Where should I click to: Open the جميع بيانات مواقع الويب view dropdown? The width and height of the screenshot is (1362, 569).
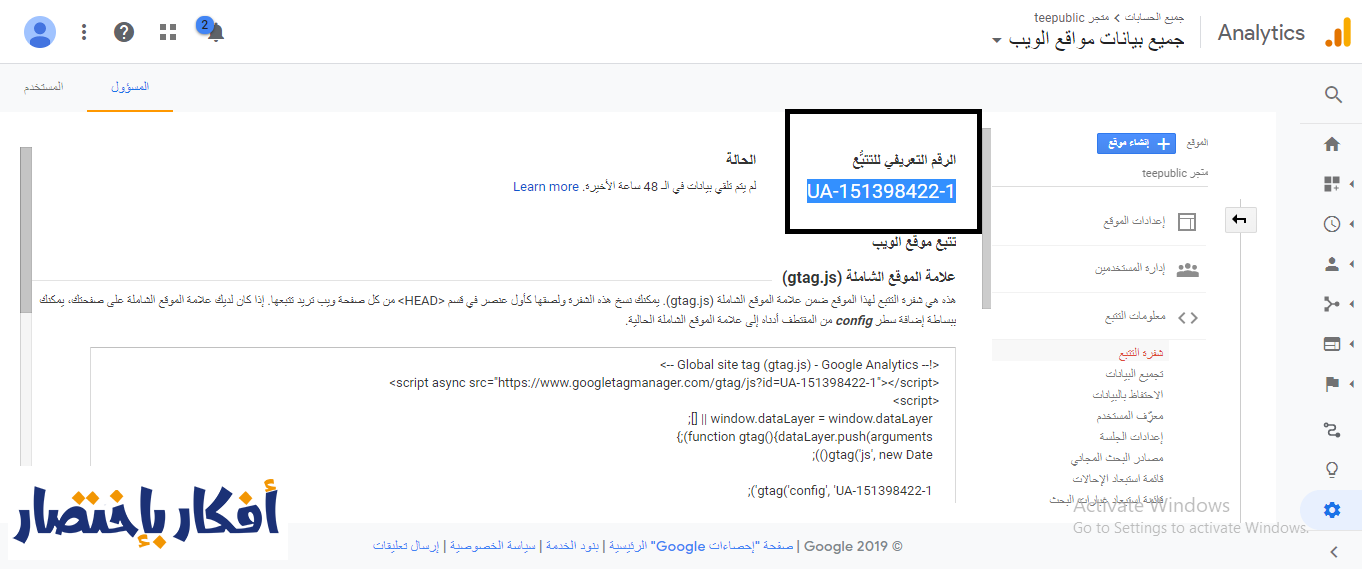click(1088, 41)
